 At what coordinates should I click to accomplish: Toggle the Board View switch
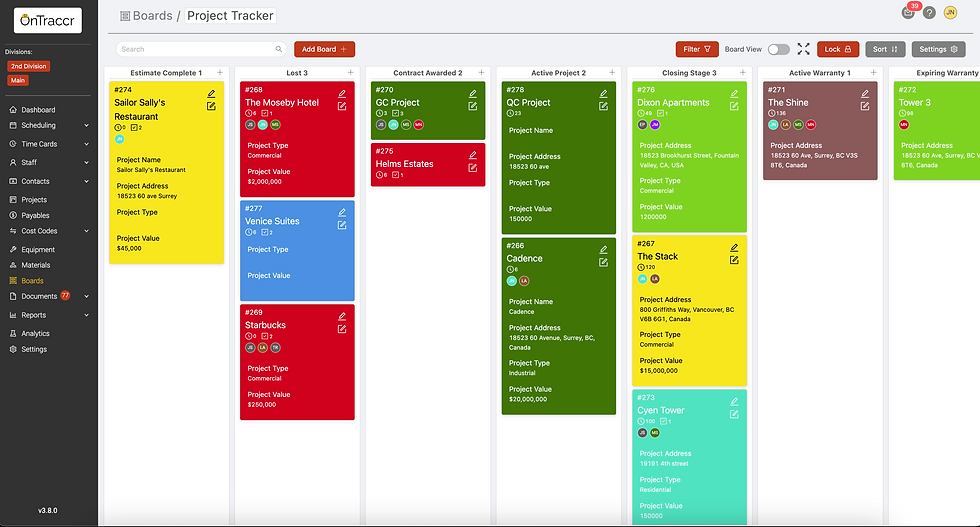779,49
